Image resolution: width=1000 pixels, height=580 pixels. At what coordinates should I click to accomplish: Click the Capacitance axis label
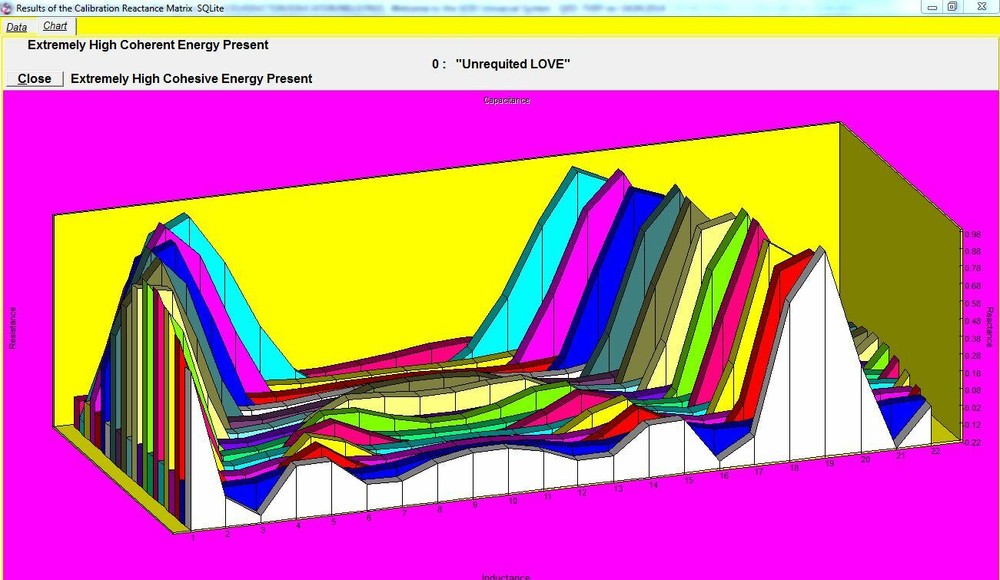506,99
